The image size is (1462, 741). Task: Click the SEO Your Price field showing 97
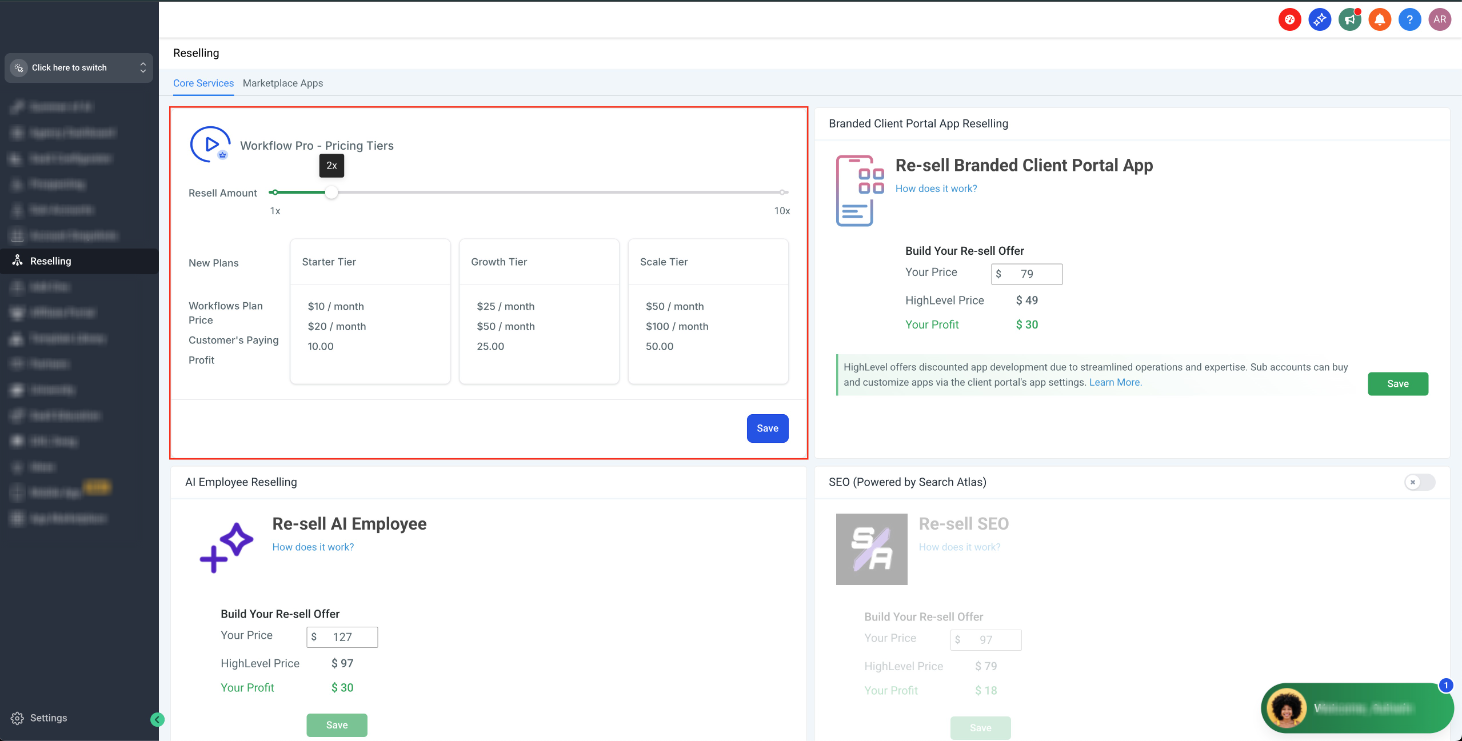click(986, 640)
